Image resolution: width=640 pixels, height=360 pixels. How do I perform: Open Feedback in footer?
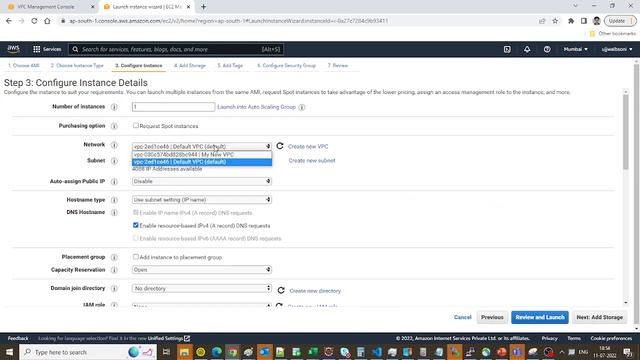pos(18,338)
